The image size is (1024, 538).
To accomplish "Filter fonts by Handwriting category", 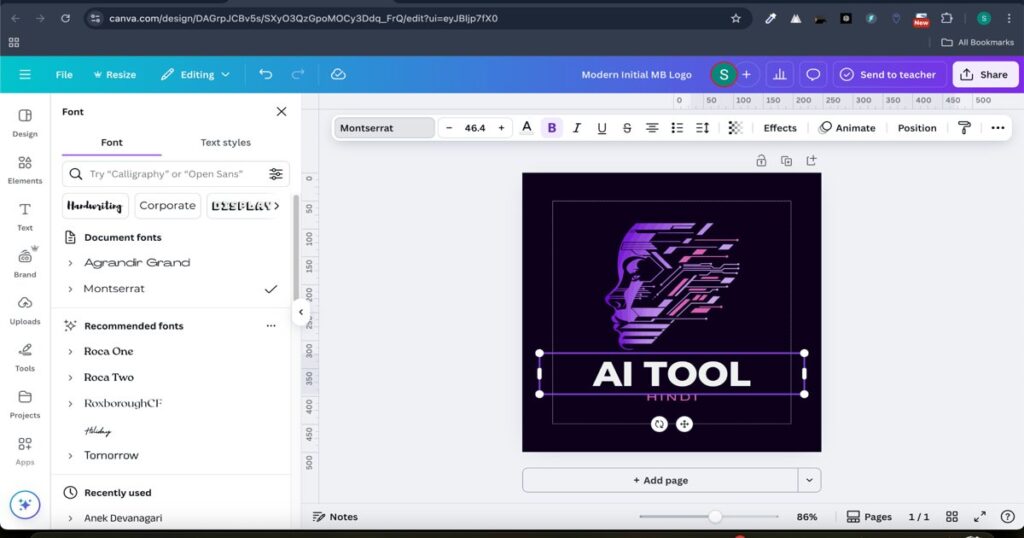I will tap(95, 206).
